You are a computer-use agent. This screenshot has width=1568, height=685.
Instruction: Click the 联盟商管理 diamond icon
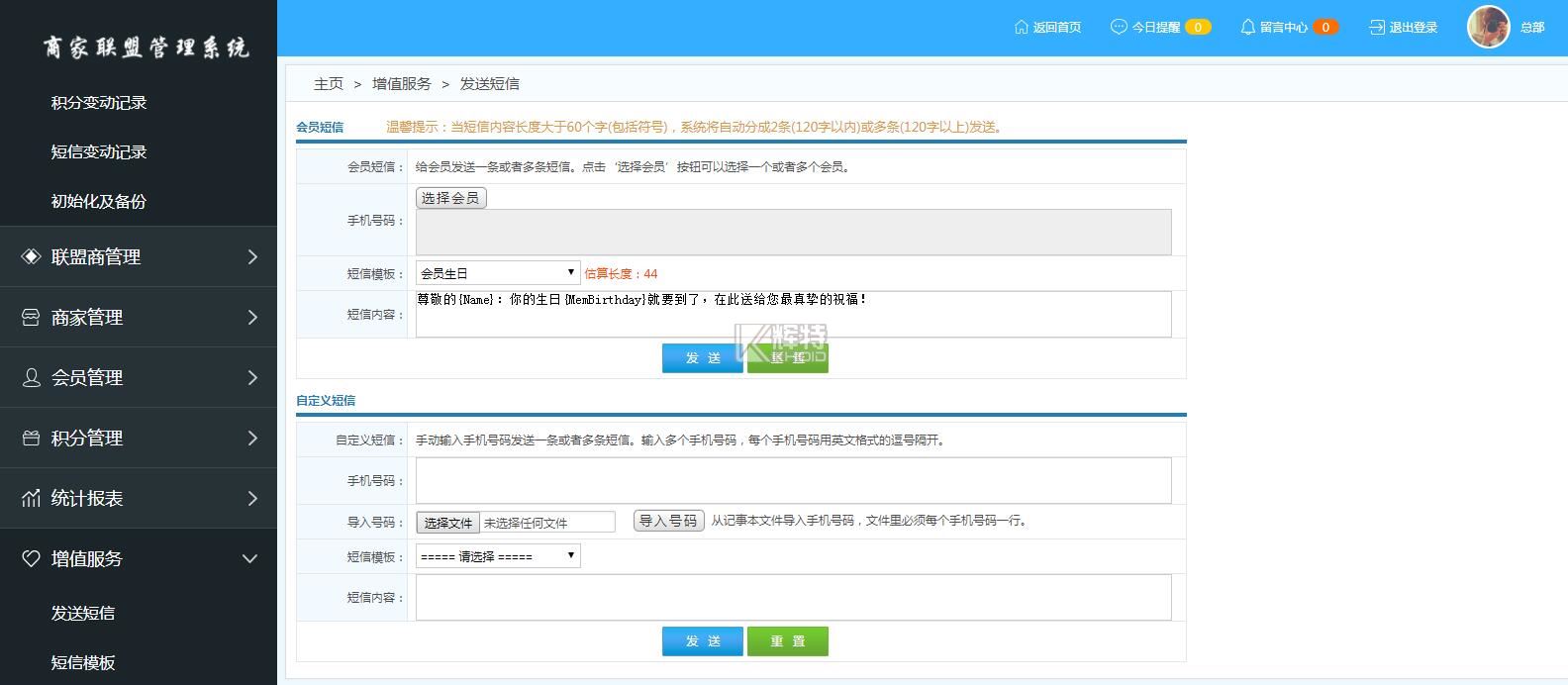point(31,256)
